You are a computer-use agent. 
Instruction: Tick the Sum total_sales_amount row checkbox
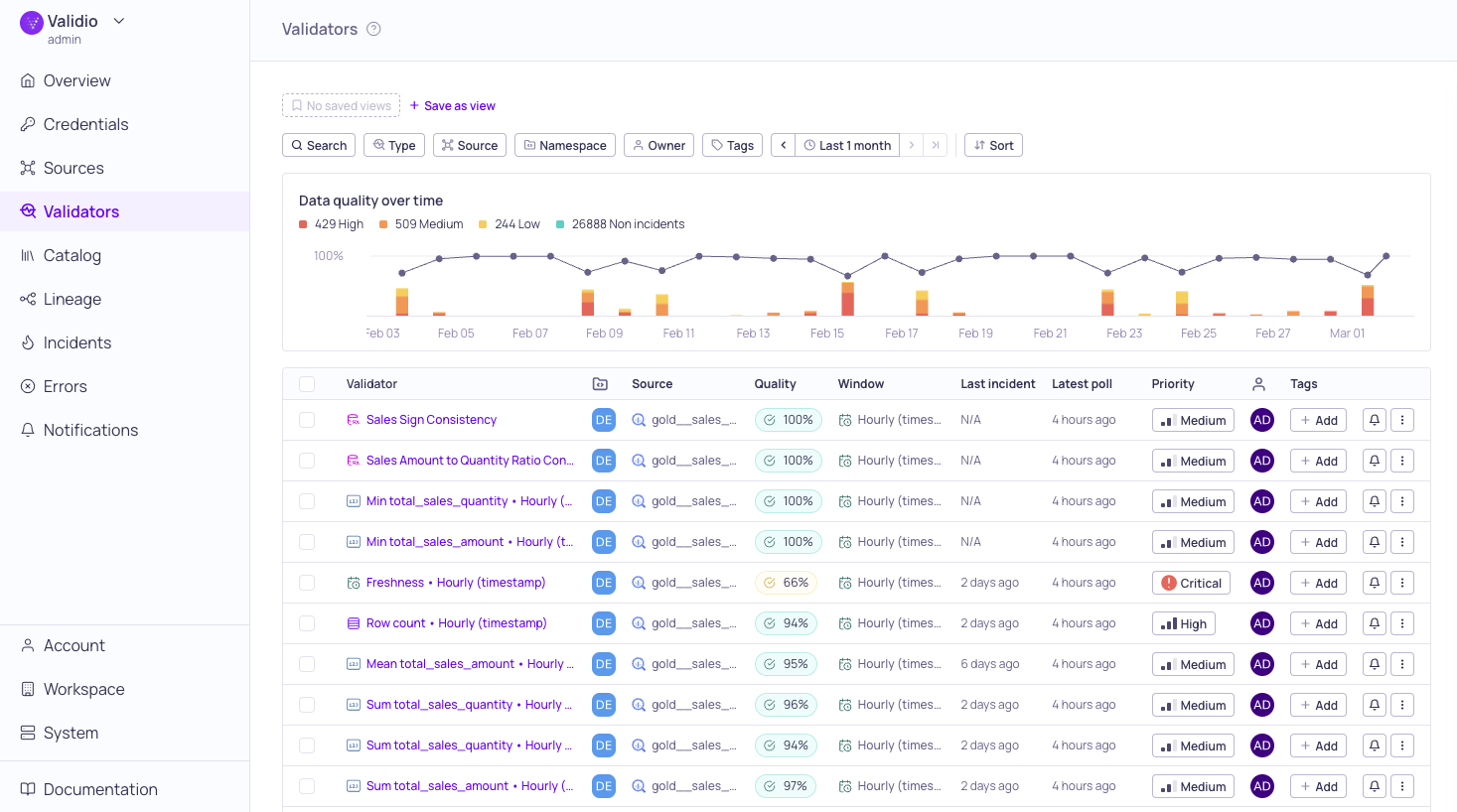(x=307, y=786)
